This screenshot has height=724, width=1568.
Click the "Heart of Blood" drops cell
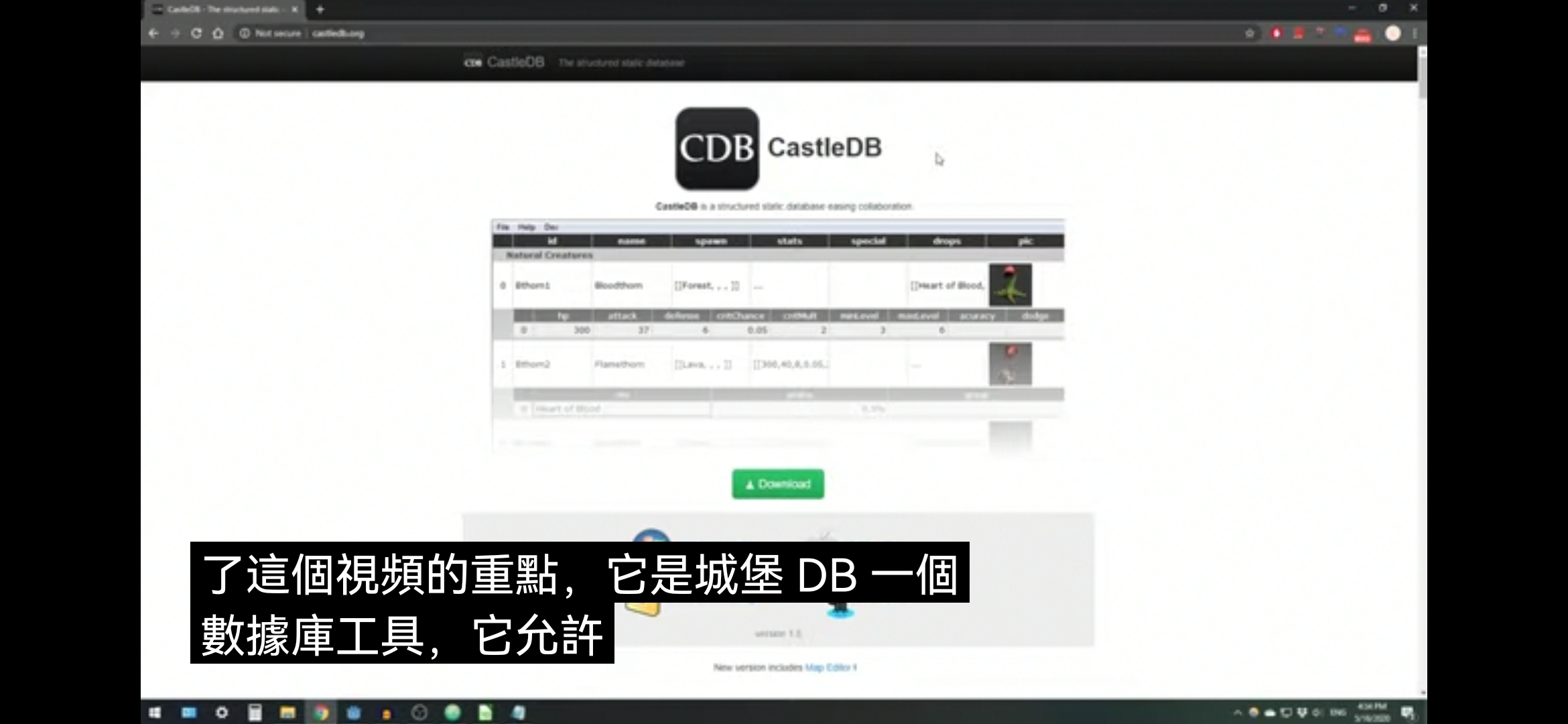[x=948, y=286]
